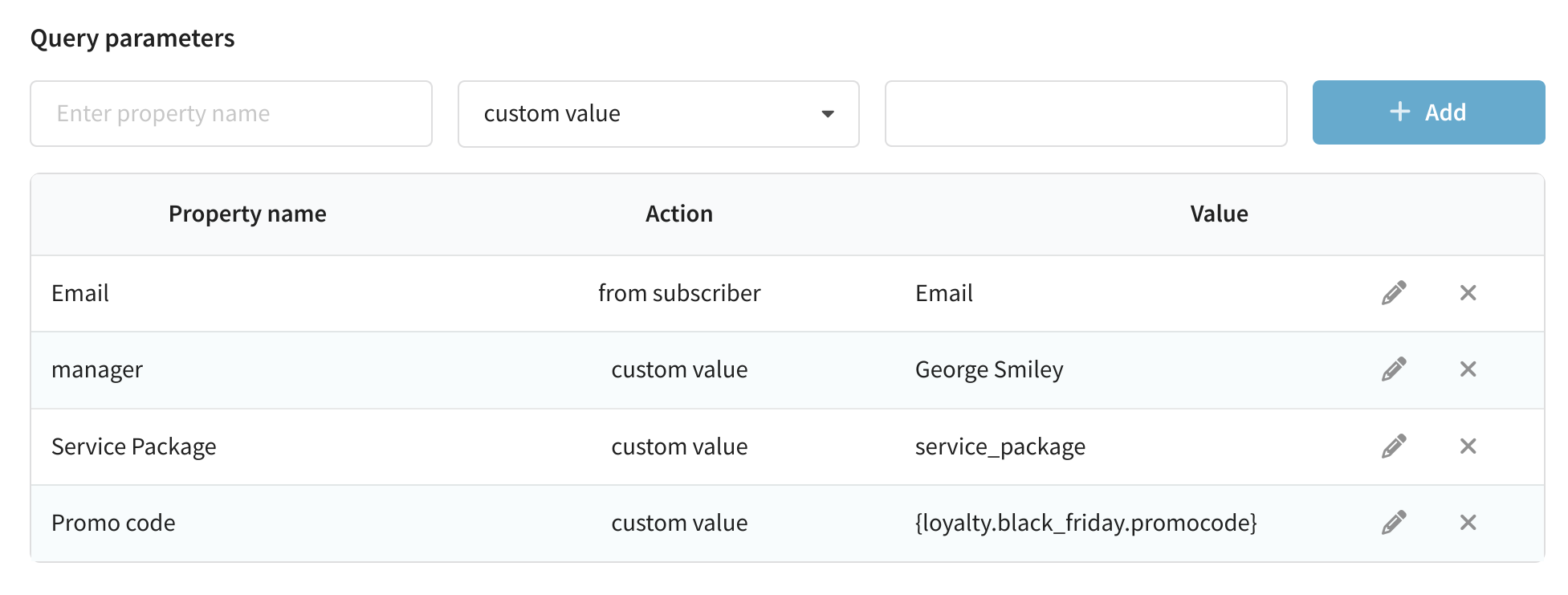Click the Add button

[1428, 112]
